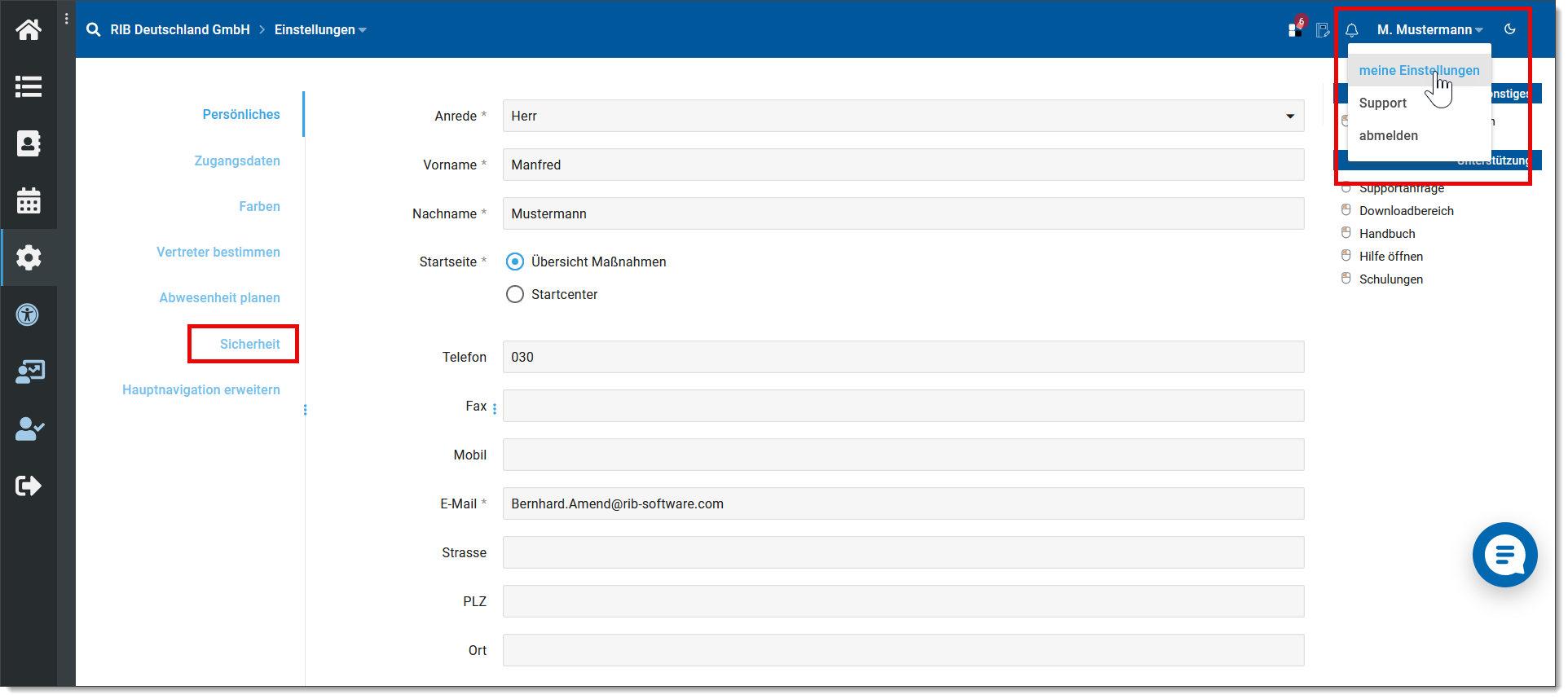This screenshot has width=1568, height=699.
Task: Click the Downloadbereich link
Action: (1406, 211)
